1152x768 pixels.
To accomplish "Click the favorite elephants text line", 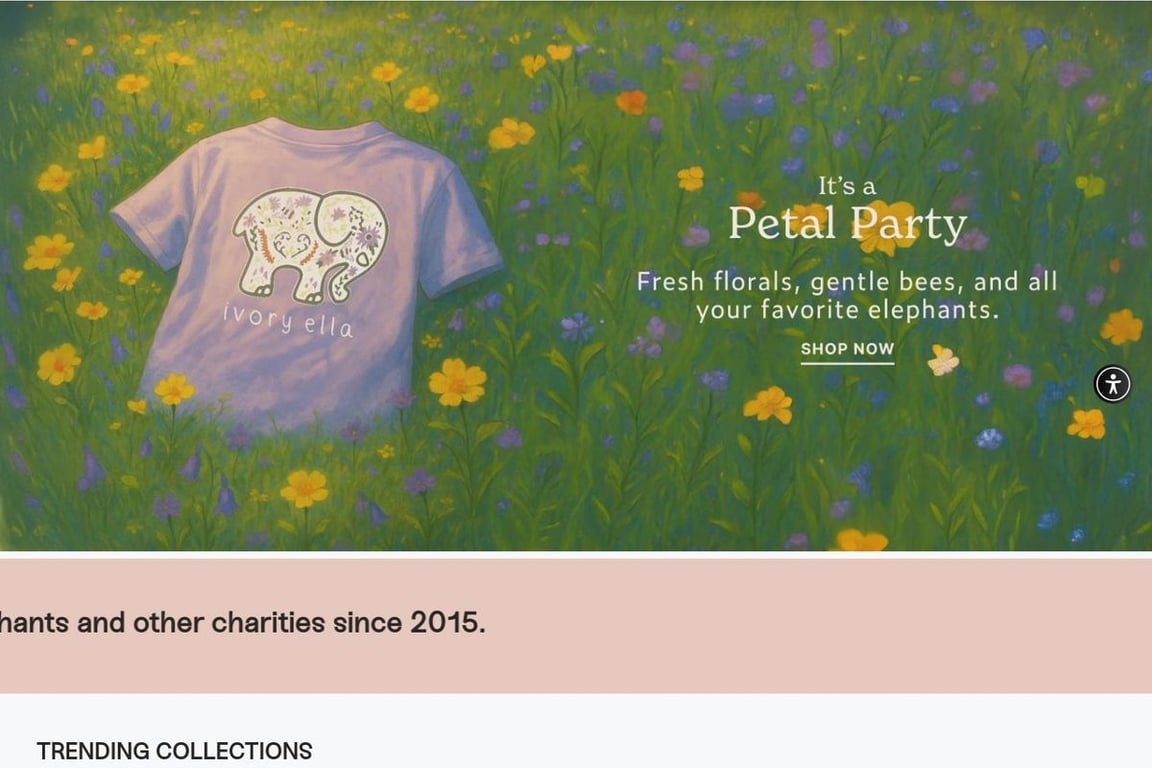I will tap(847, 310).
